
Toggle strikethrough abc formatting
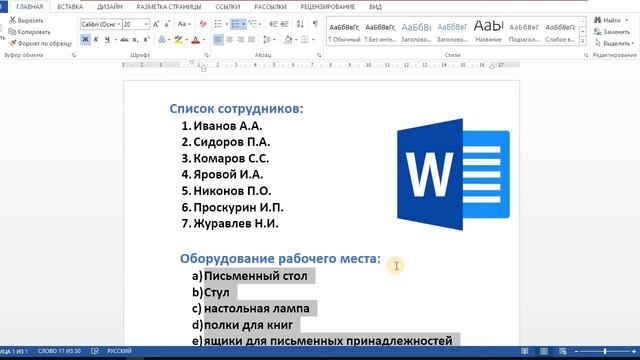click(x=124, y=40)
